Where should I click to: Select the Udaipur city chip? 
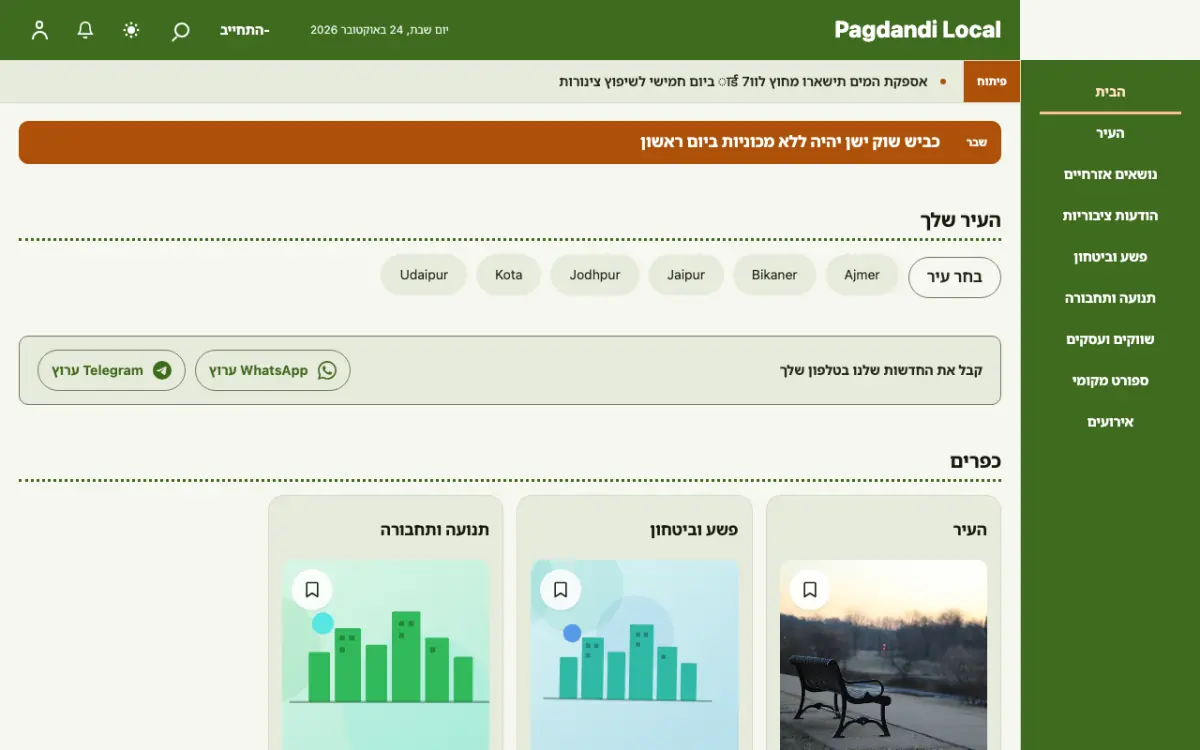(x=424, y=275)
